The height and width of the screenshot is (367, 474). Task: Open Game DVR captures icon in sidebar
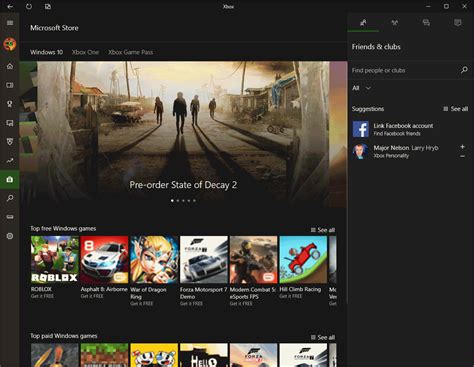[10, 123]
